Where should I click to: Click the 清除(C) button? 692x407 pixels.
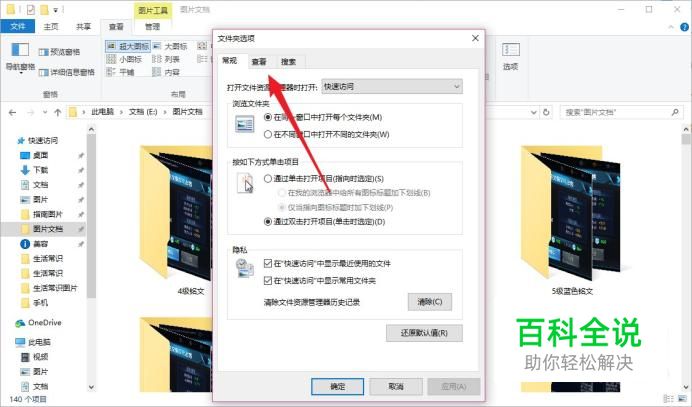point(429,302)
